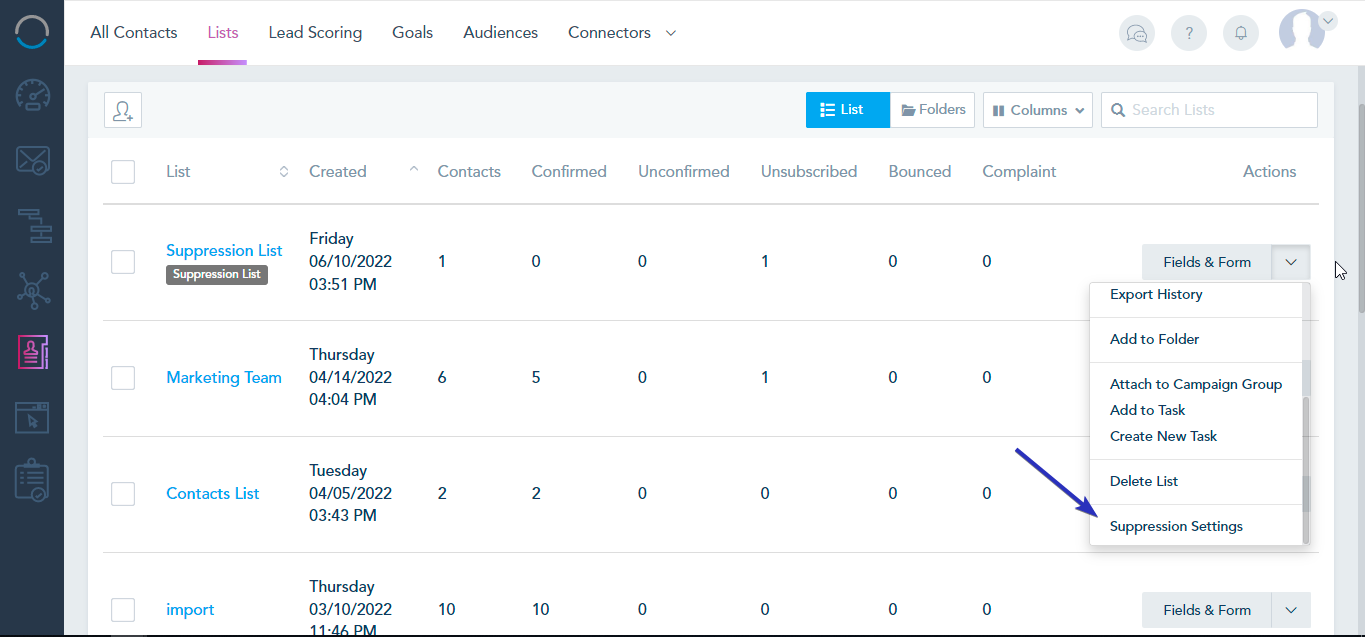Click the help question mark icon
The height and width of the screenshot is (637, 1365).
point(1189,33)
